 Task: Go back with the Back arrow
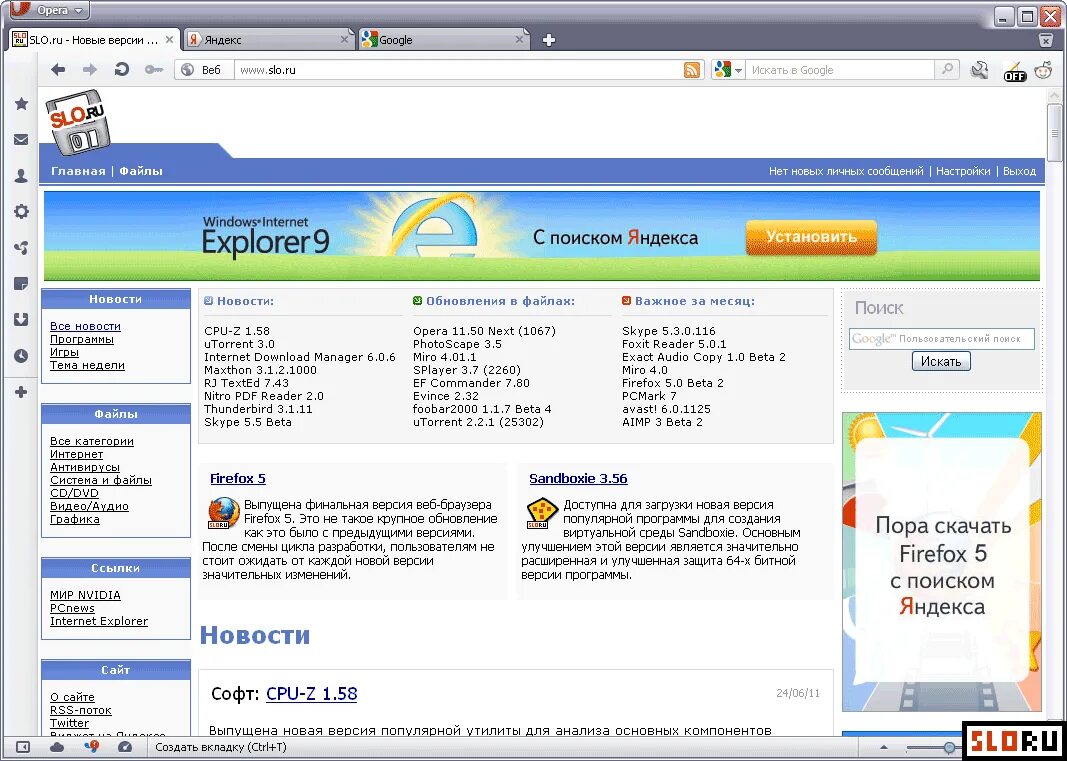[59, 69]
